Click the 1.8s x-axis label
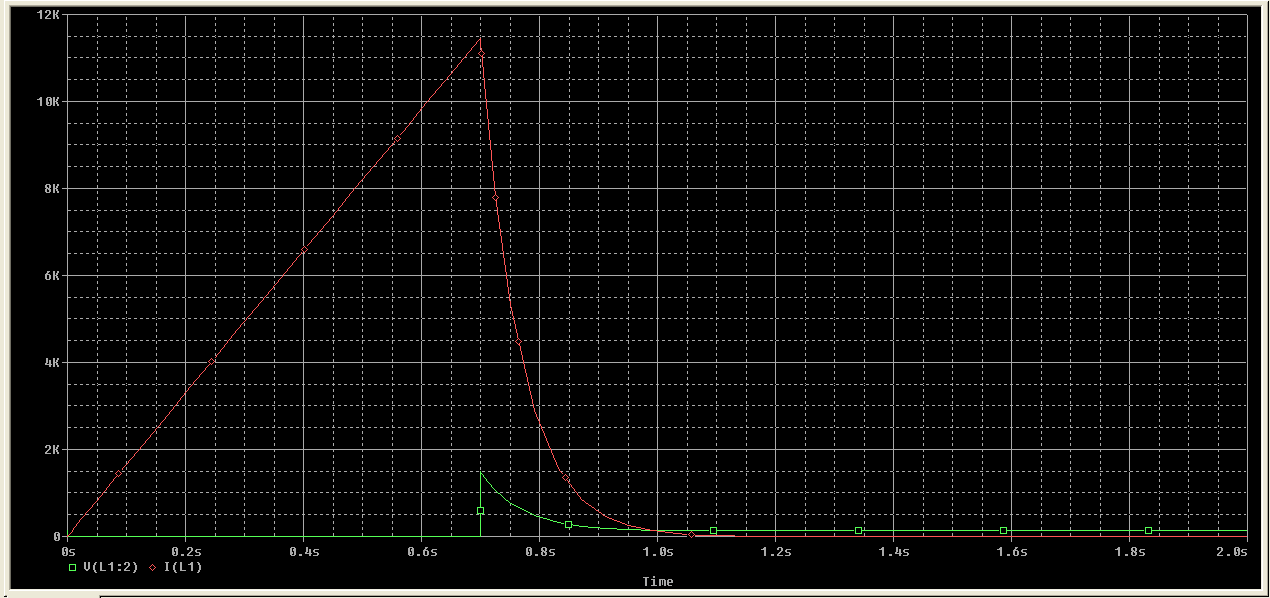The height and width of the screenshot is (598, 1270). [1130, 551]
